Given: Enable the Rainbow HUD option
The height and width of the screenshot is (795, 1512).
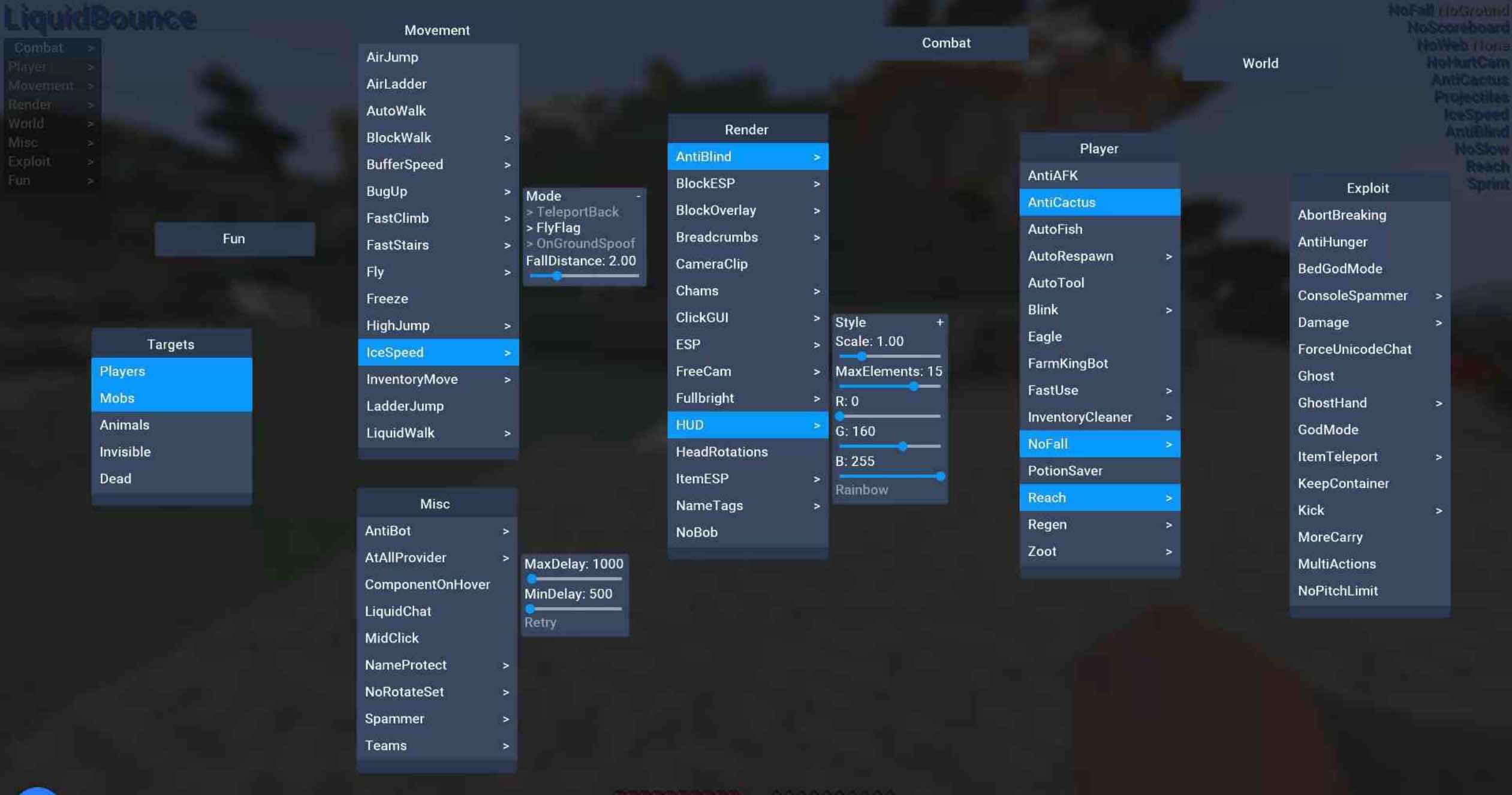Looking at the screenshot, I should point(862,490).
